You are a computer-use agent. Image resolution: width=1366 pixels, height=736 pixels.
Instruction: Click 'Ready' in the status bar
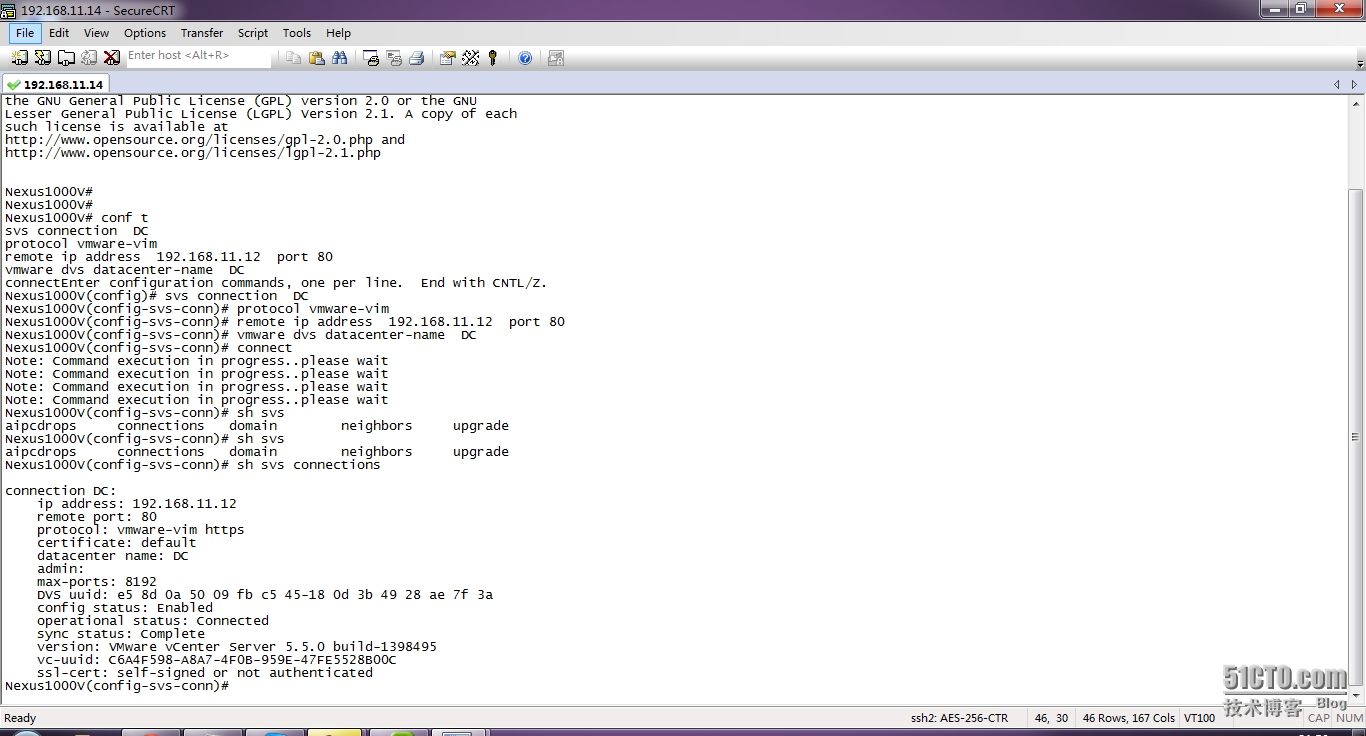tap(20, 718)
